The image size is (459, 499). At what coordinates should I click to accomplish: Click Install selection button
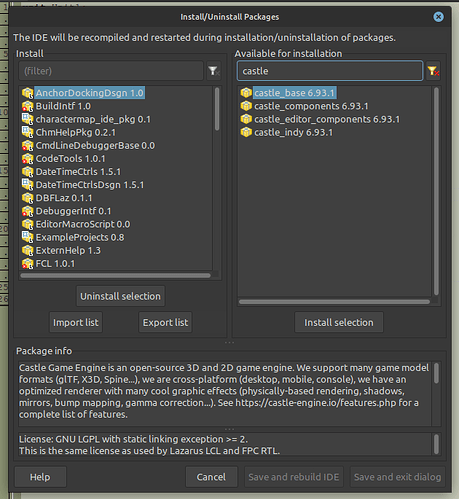click(x=339, y=322)
